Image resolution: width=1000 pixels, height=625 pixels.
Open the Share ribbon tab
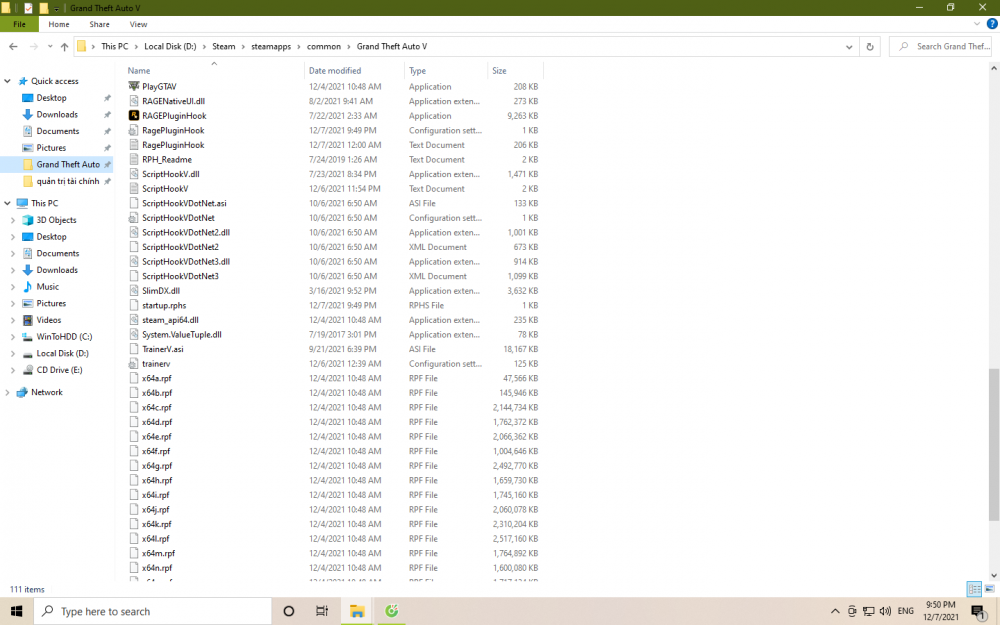(99, 24)
